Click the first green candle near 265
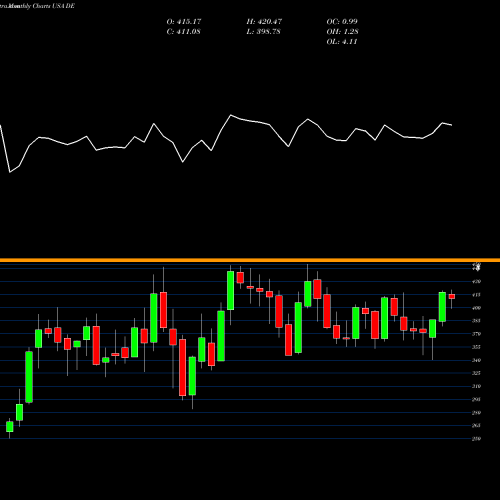Image resolution: width=500 pixels, height=500 pixels. (x=10, y=427)
